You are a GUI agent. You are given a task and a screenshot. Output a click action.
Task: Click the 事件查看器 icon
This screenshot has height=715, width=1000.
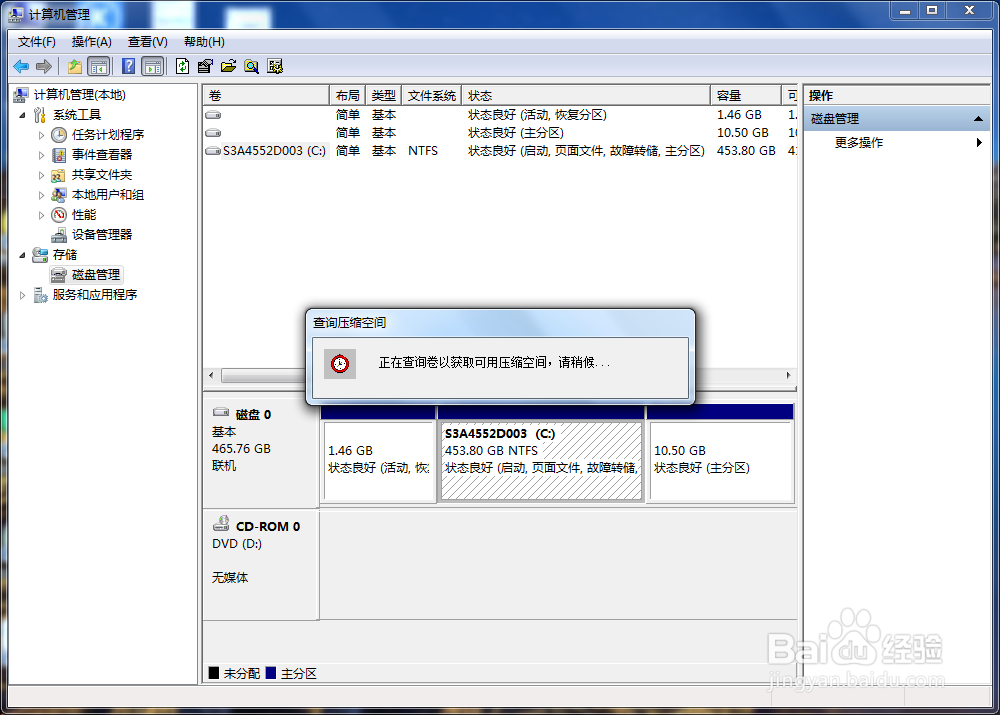(x=59, y=155)
